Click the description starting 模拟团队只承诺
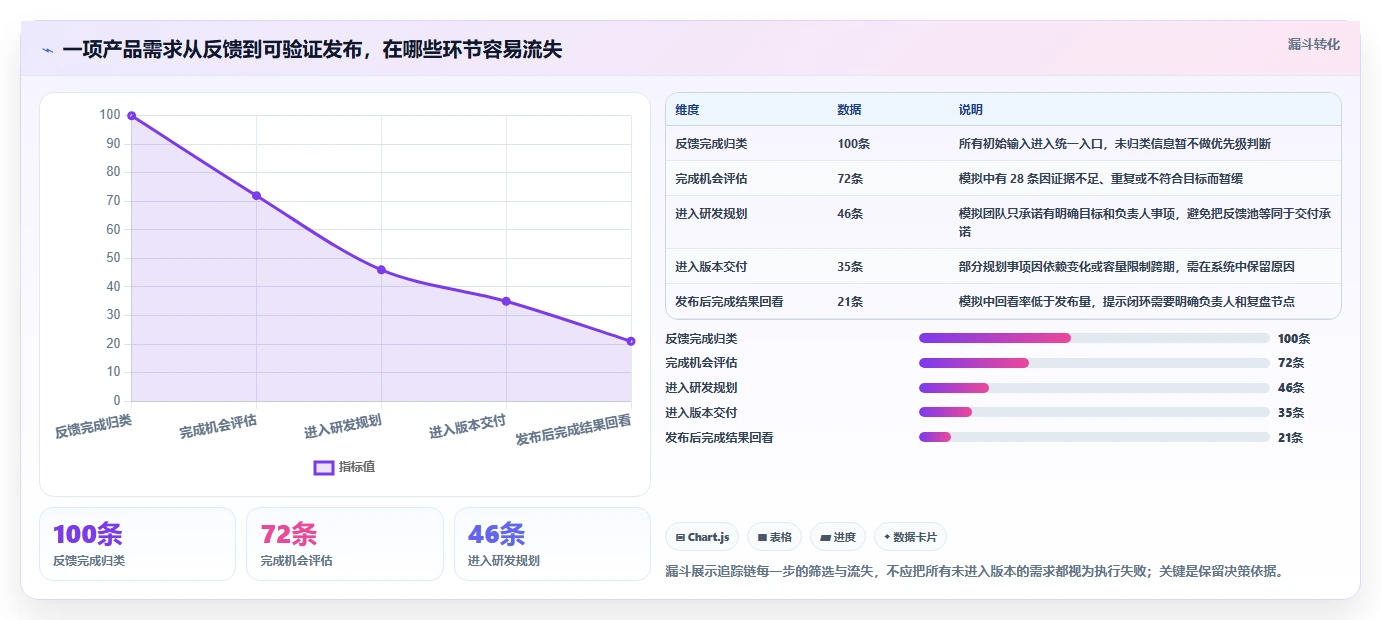1381x620 pixels. pyautogui.click(x=1144, y=222)
